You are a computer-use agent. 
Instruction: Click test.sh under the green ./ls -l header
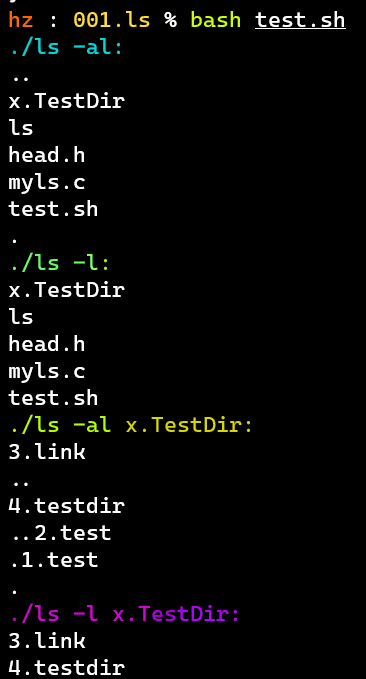point(53,398)
